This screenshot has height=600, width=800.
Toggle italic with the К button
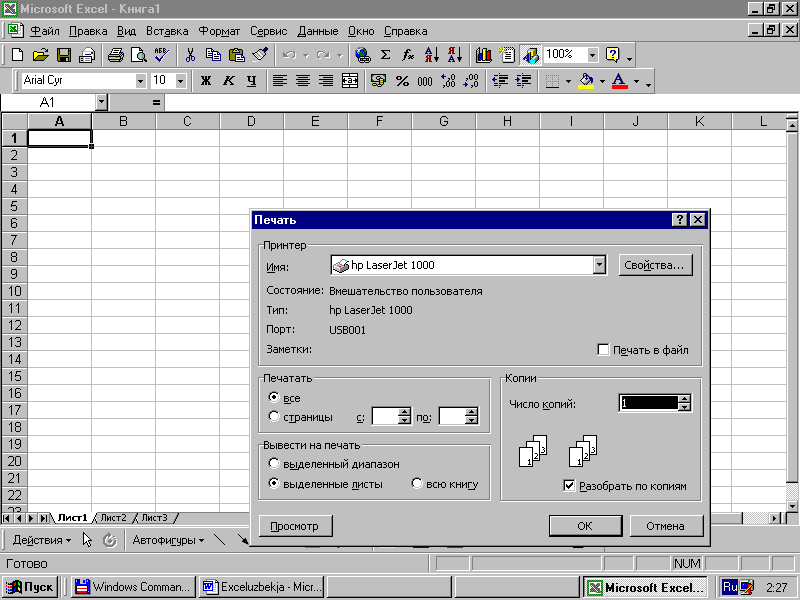click(229, 81)
